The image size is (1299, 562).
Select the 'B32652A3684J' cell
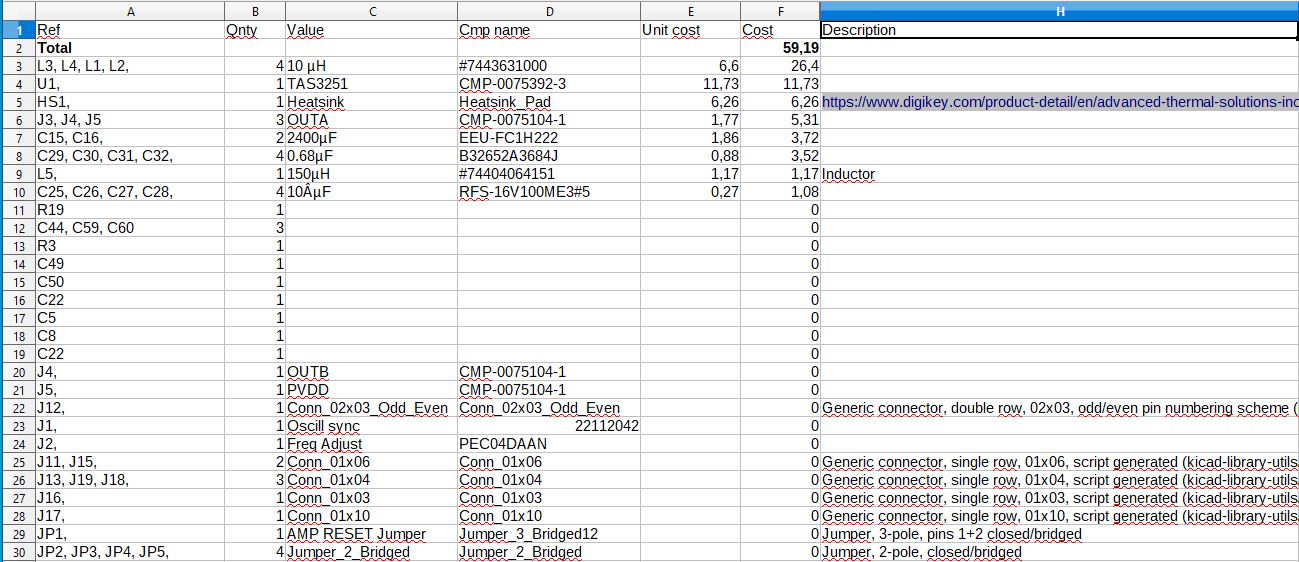click(x=549, y=156)
